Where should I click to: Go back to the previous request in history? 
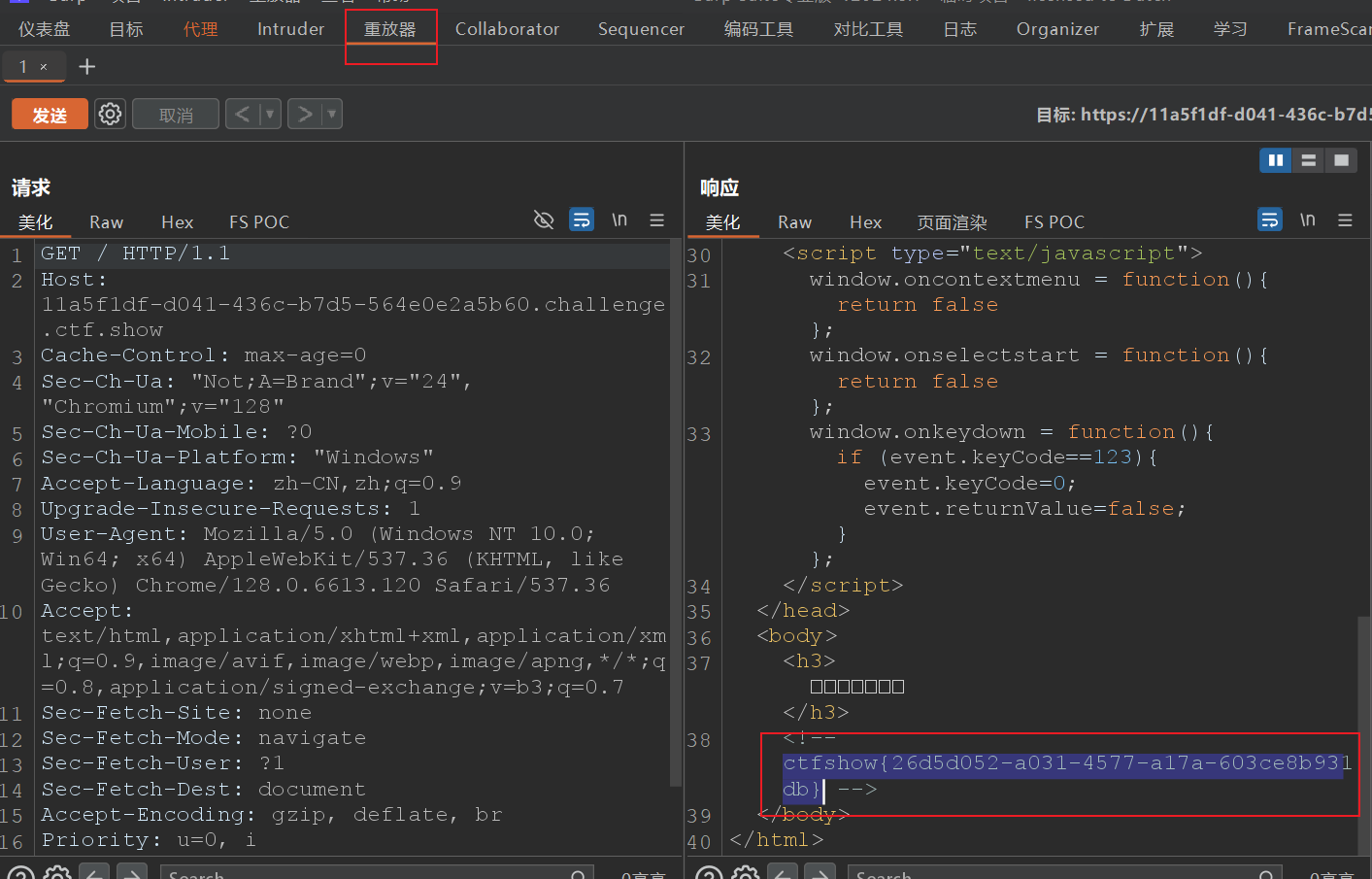click(242, 115)
